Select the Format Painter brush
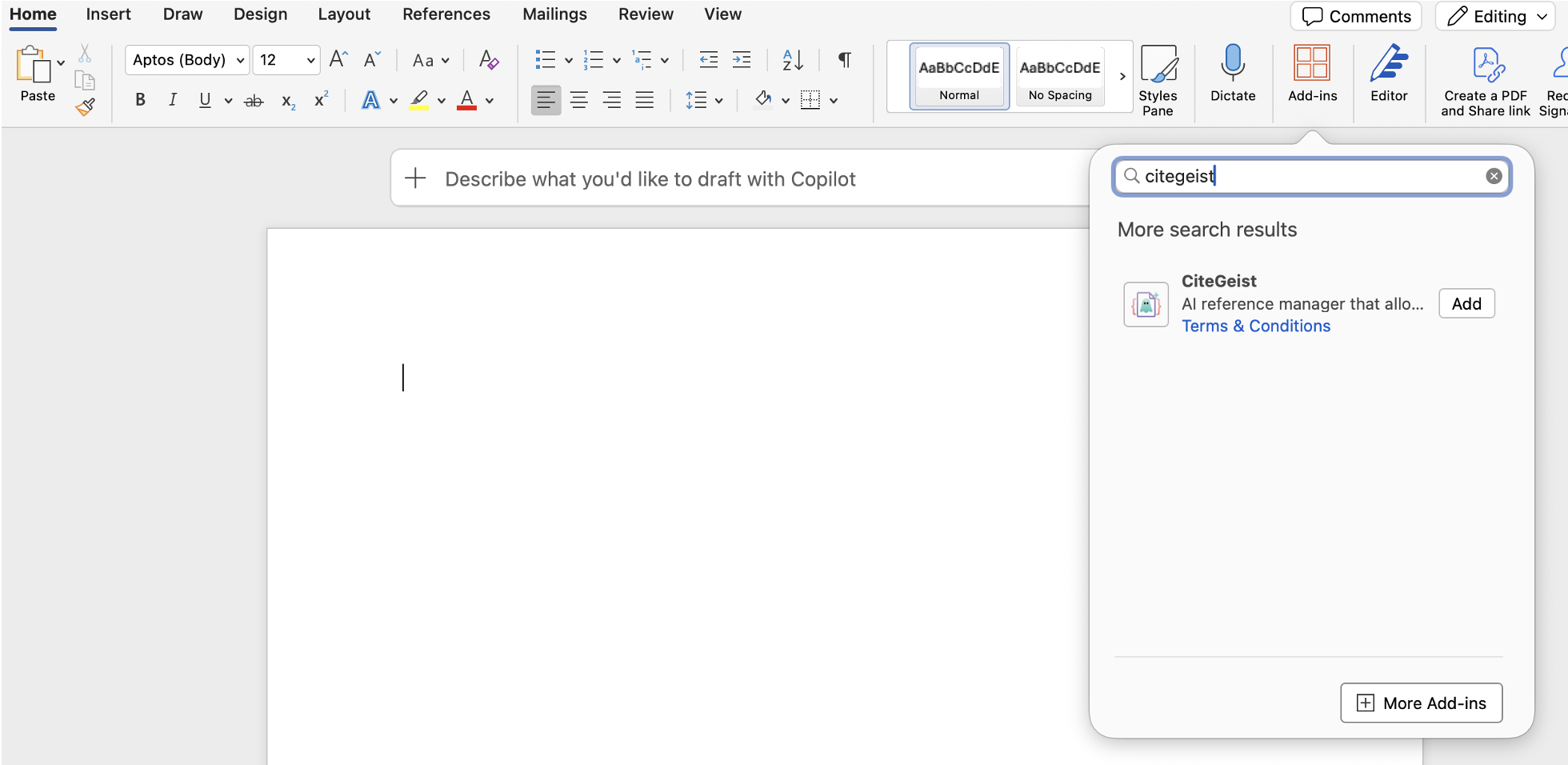This screenshot has height=765, width=1568. tap(85, 107)
